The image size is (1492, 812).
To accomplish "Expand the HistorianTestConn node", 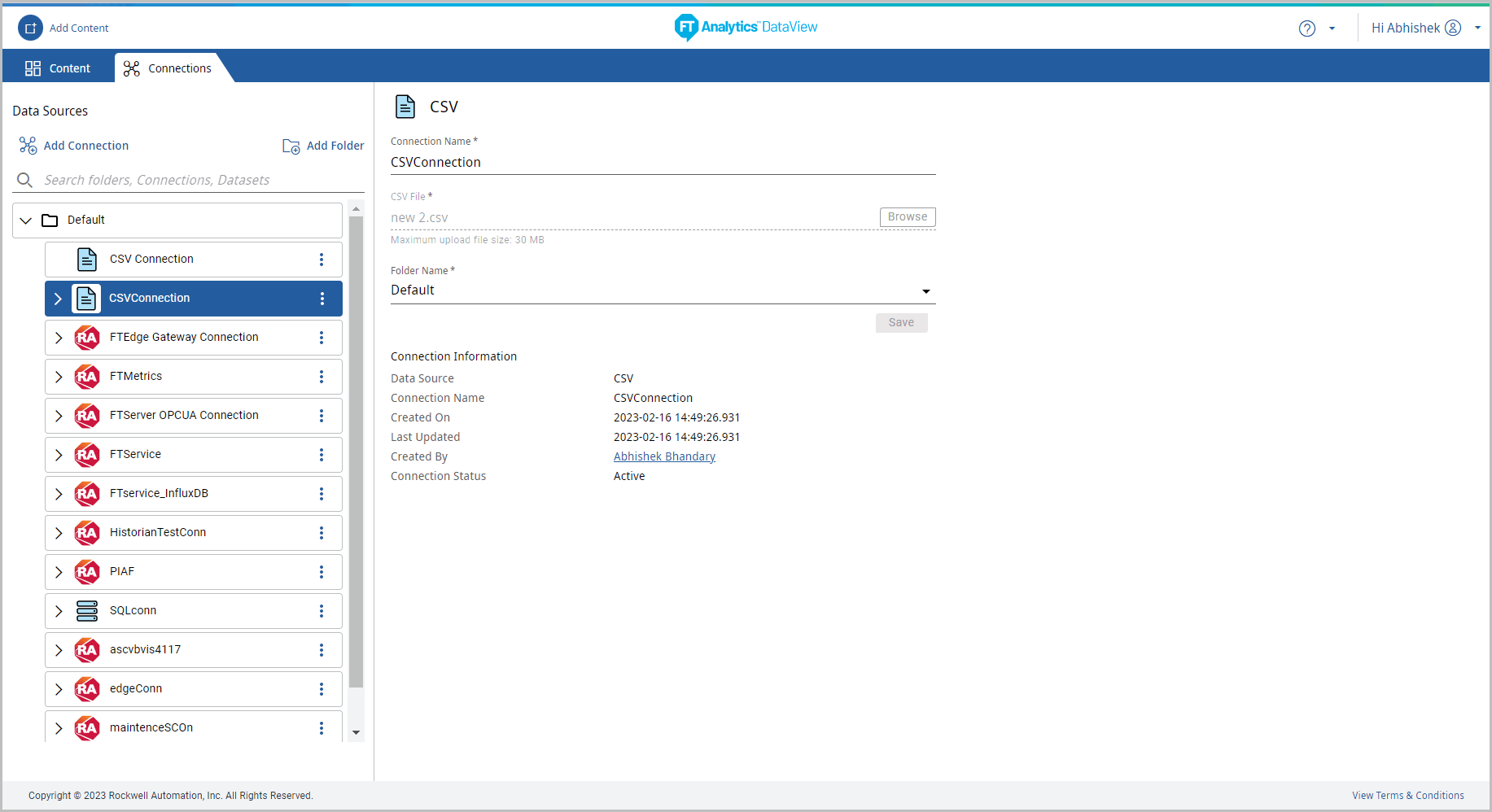I will click(59, 533).
